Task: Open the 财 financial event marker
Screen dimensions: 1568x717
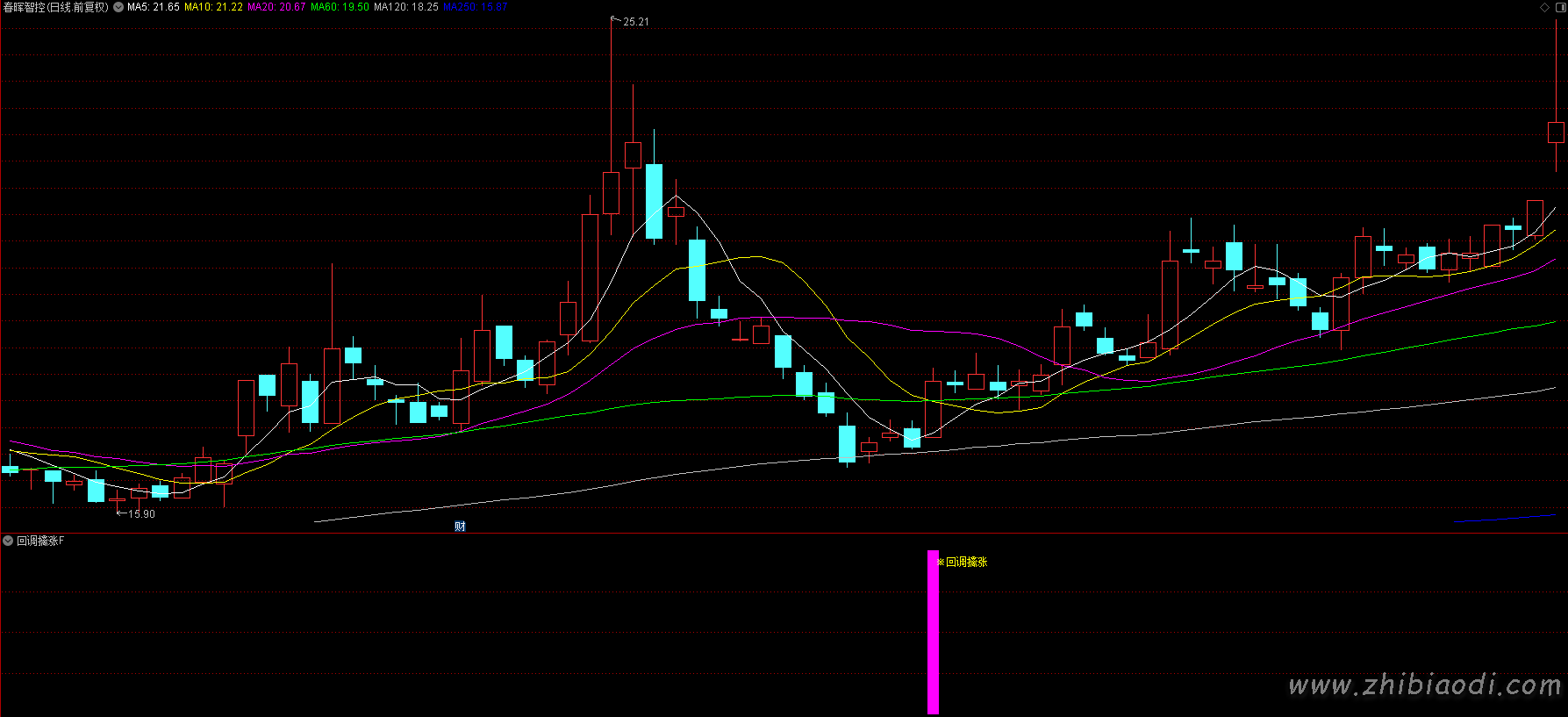Action: tap(460, 526)
